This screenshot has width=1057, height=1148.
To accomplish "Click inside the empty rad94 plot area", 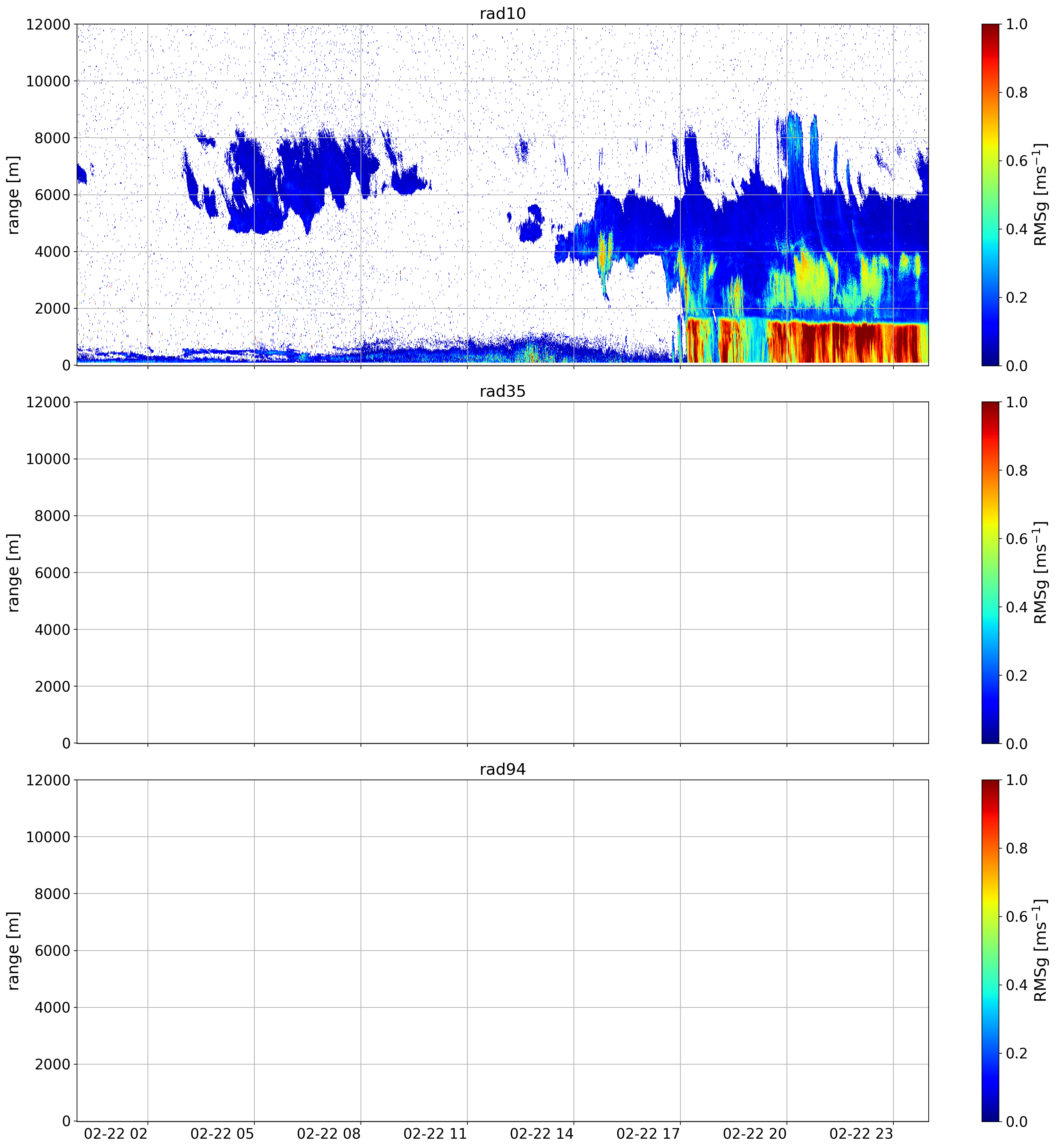I will tap(502, 951).
